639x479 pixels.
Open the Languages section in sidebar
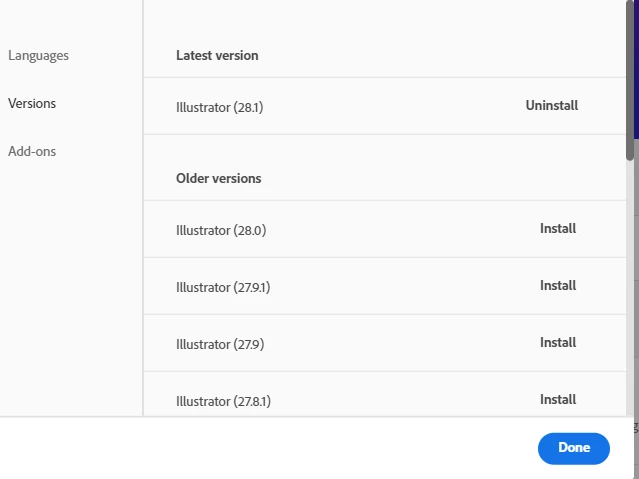38,55
